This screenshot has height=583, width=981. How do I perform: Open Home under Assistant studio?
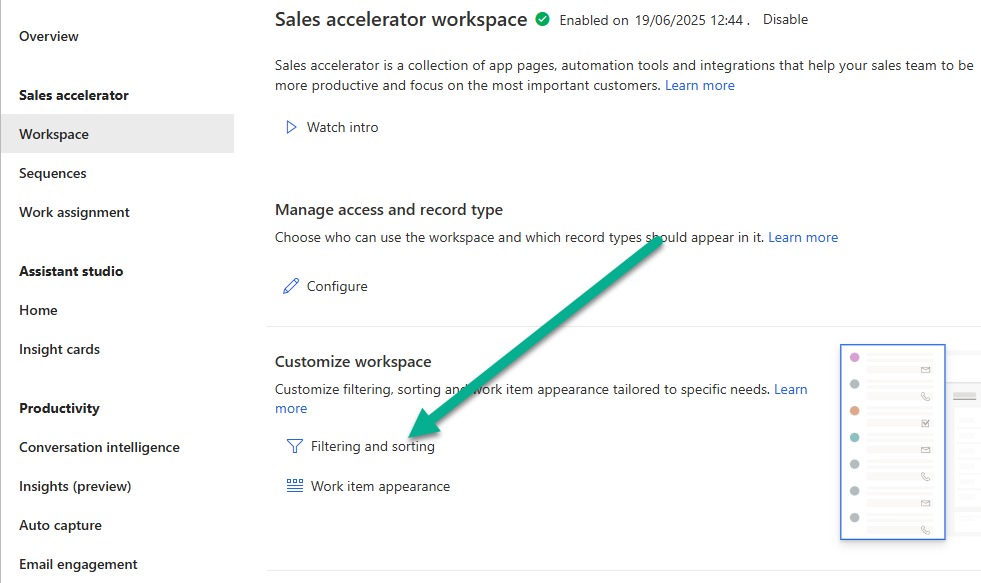[38, 310]
